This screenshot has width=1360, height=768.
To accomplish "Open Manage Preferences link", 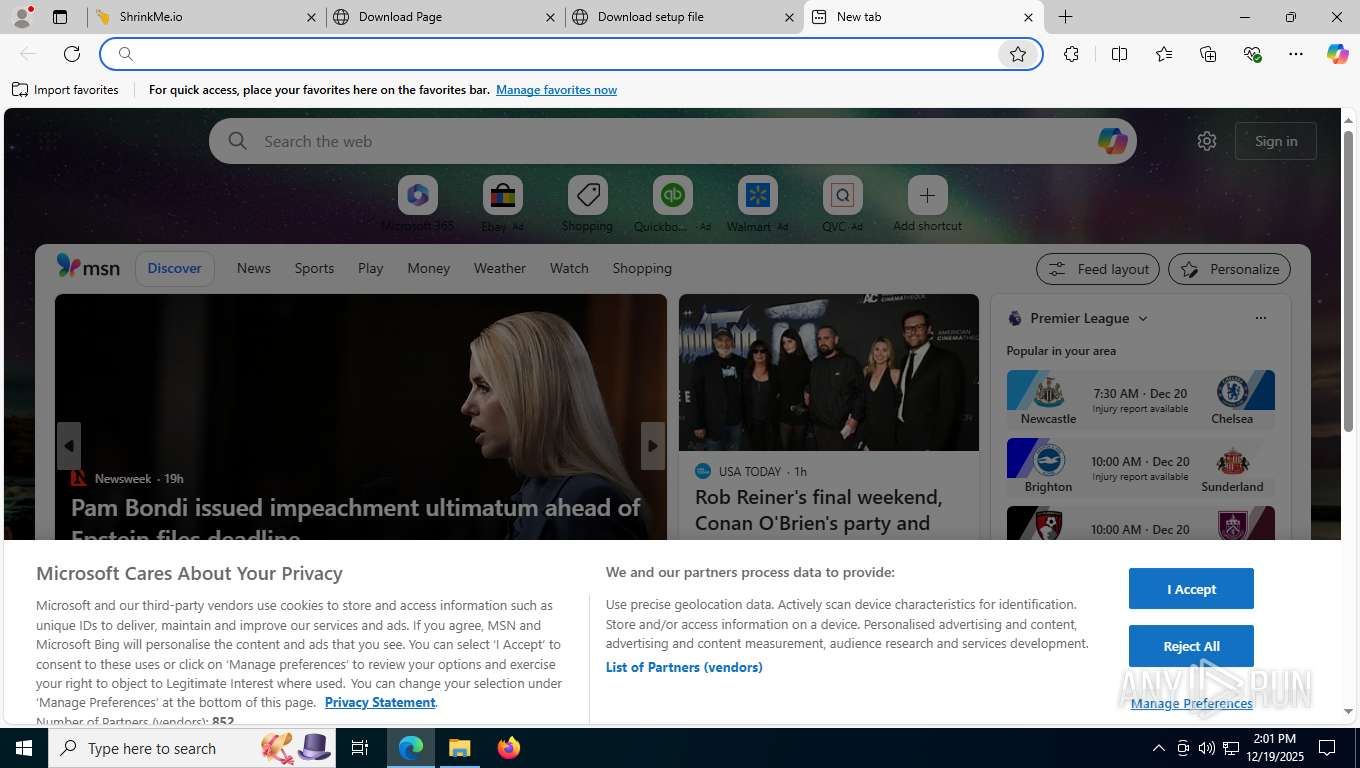I will point(1191,703).
